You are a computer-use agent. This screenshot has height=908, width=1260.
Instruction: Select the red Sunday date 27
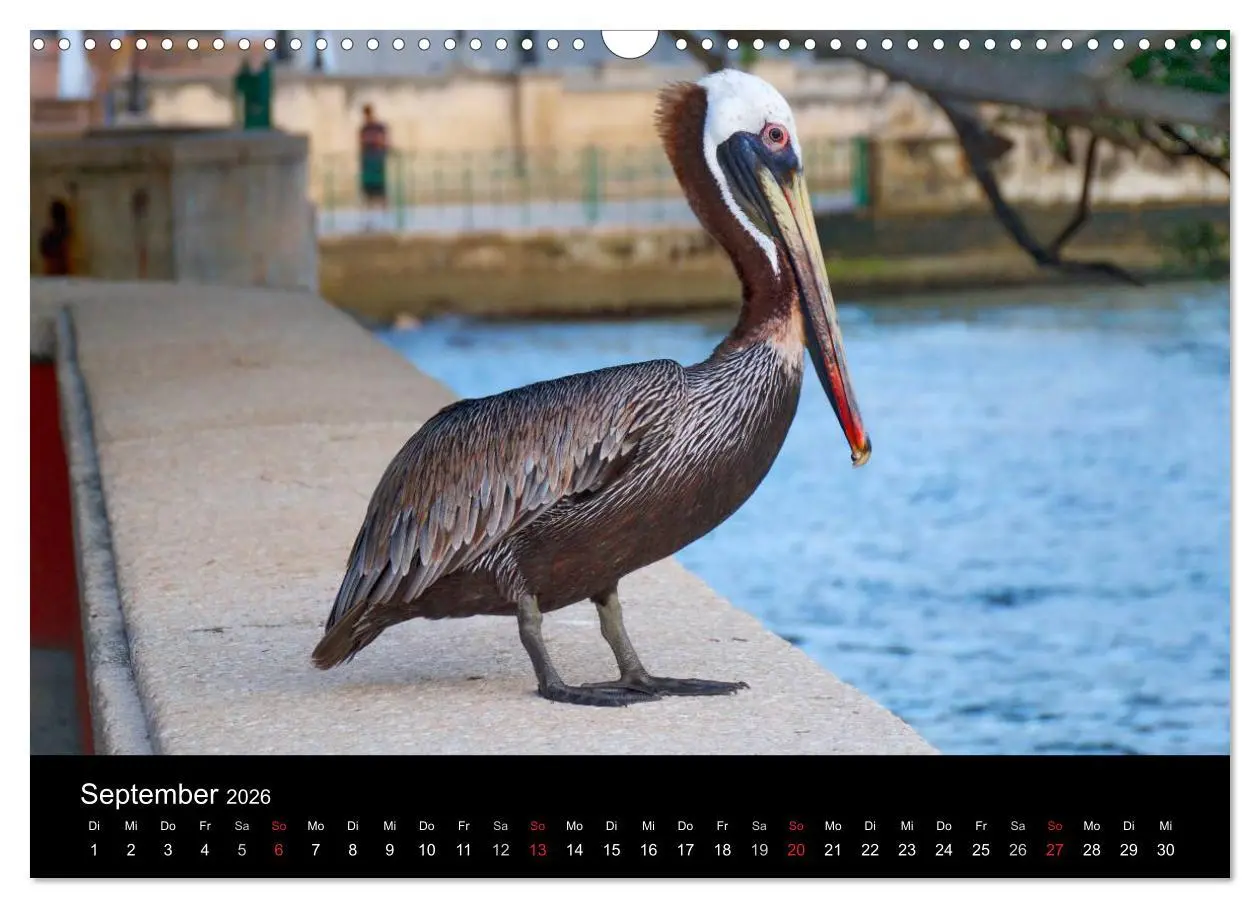pyautogui.click(x=1054, y=850)
